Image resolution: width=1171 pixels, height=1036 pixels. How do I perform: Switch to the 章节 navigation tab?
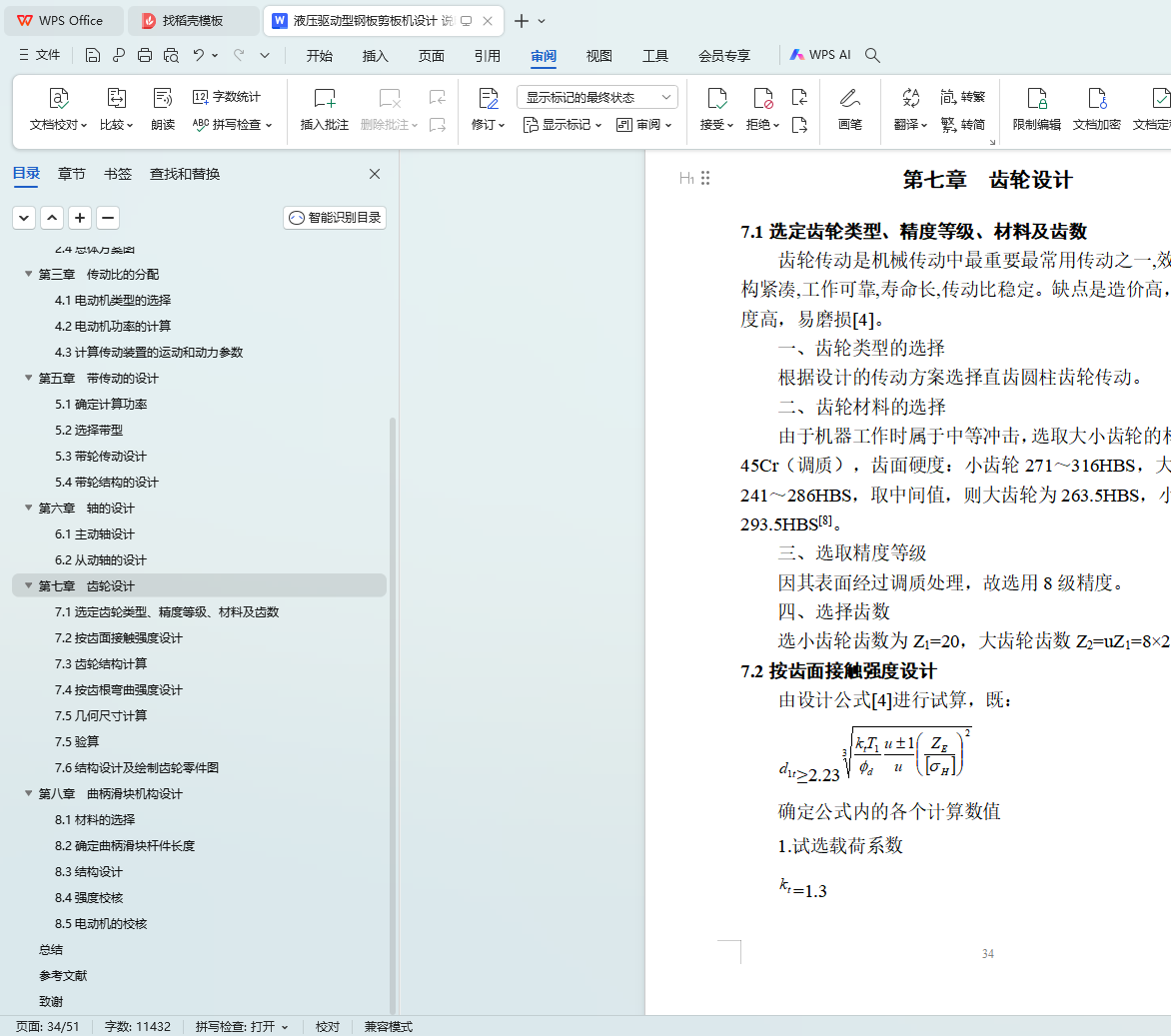[72, 174]
